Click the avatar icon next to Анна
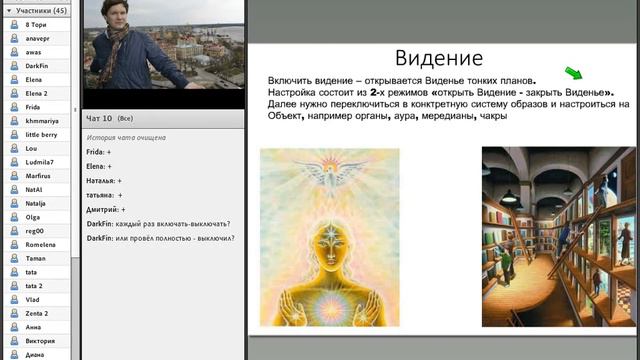Viewport: 640px width, 360px height. [14, 327]
